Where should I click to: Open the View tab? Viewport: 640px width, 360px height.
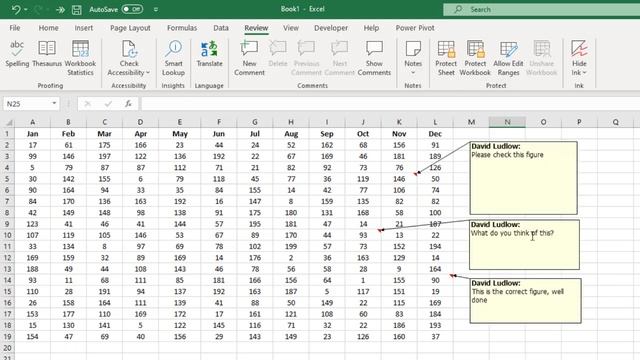pos(291,28)
